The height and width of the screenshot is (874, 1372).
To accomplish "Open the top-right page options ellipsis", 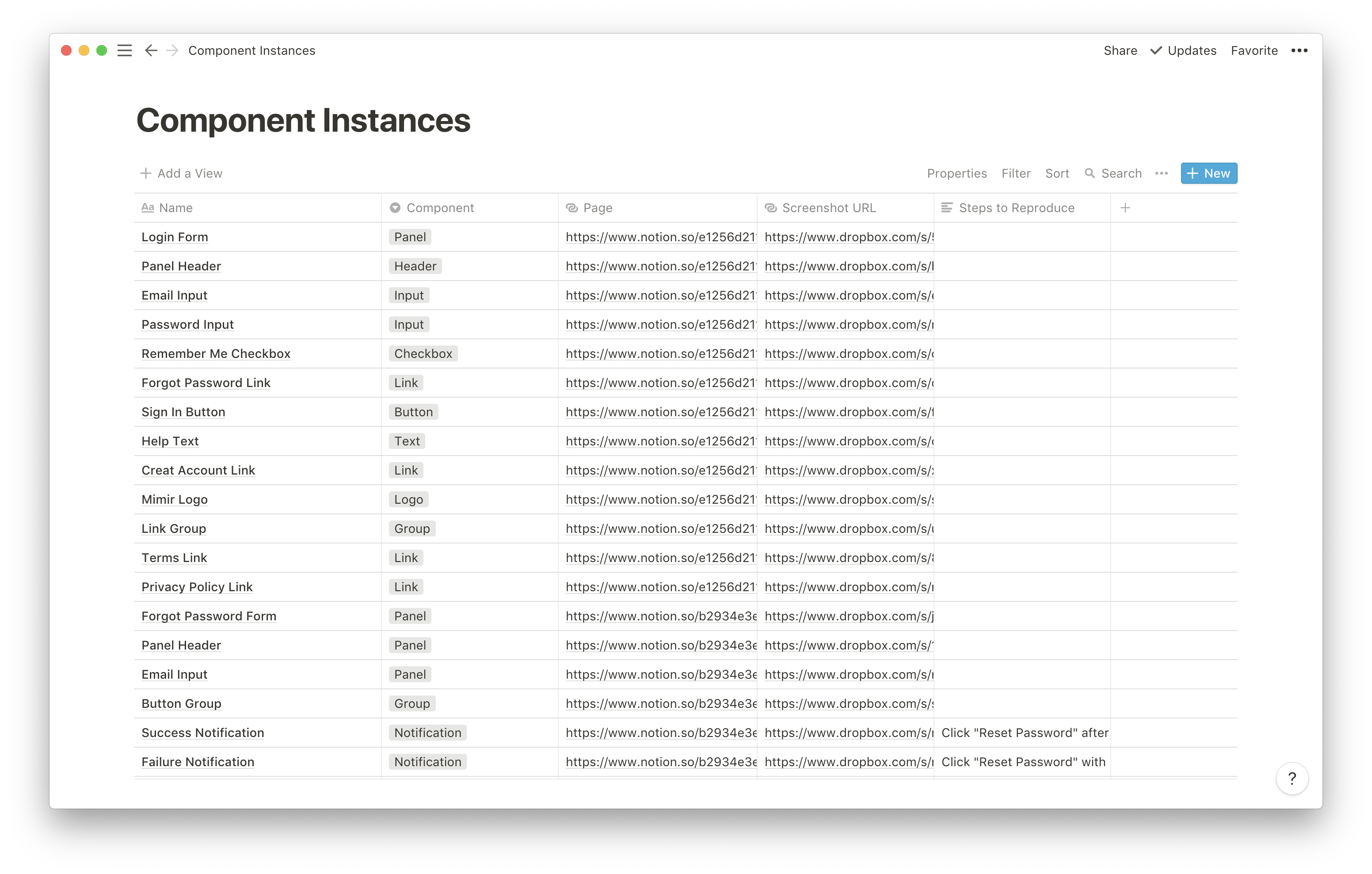I will tap(1299, 51).
